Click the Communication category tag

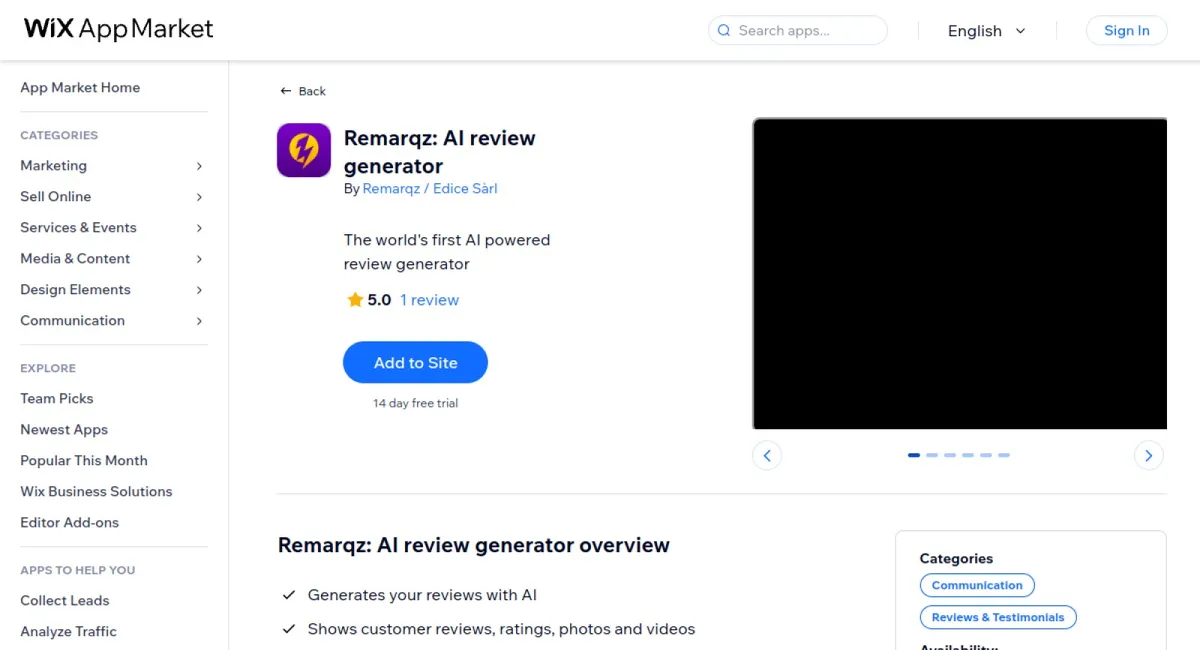pos(977,585)
